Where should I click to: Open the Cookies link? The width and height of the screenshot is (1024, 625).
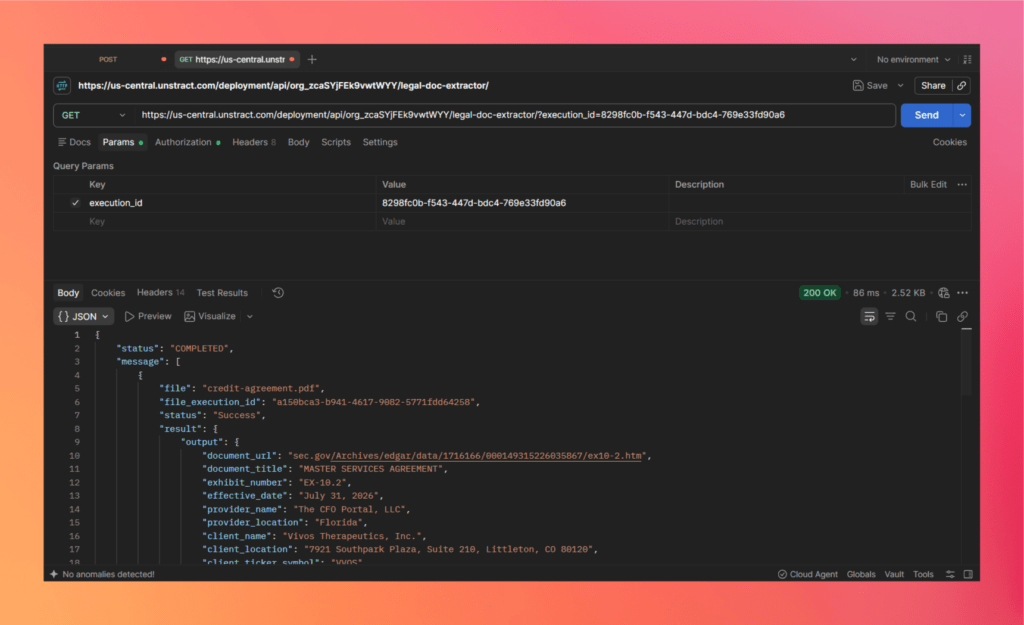[950, 142]
